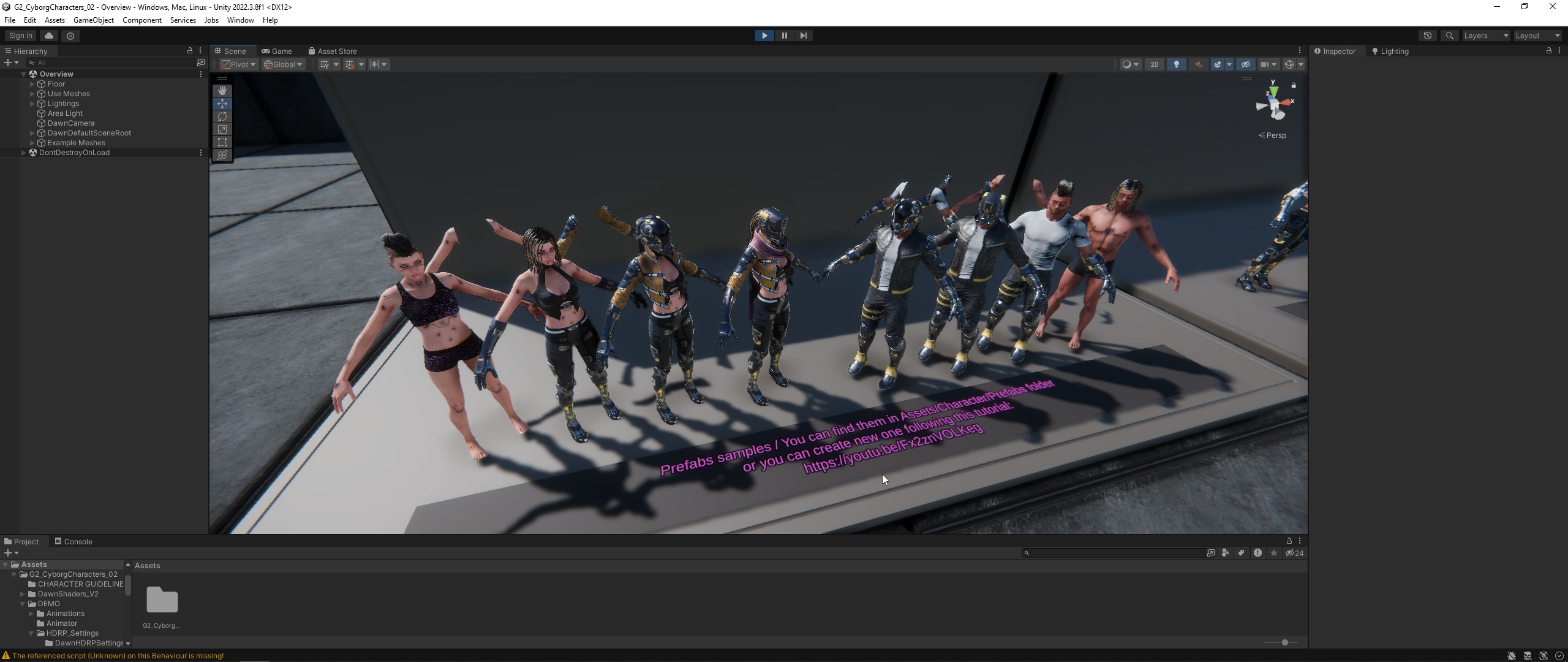The height and width of the screenshot is (662, 1568).
Task: Open the cloud services icon
Action: [x=49, y=36]
